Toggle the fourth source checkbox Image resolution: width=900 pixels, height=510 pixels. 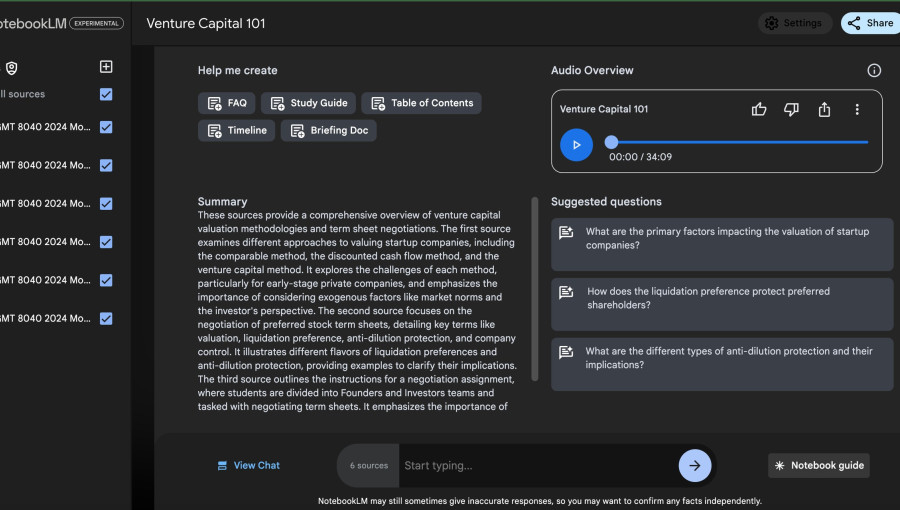point(106,242)
